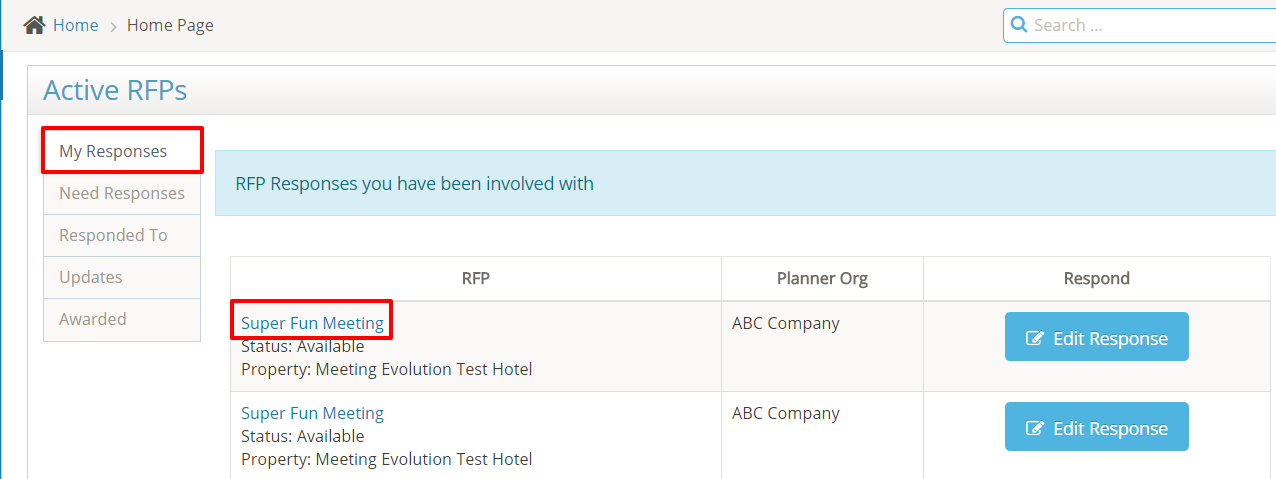Click the Active RFPs panel heading
This screenshot has height=479, width=1276.
click(x=115, y=91)
